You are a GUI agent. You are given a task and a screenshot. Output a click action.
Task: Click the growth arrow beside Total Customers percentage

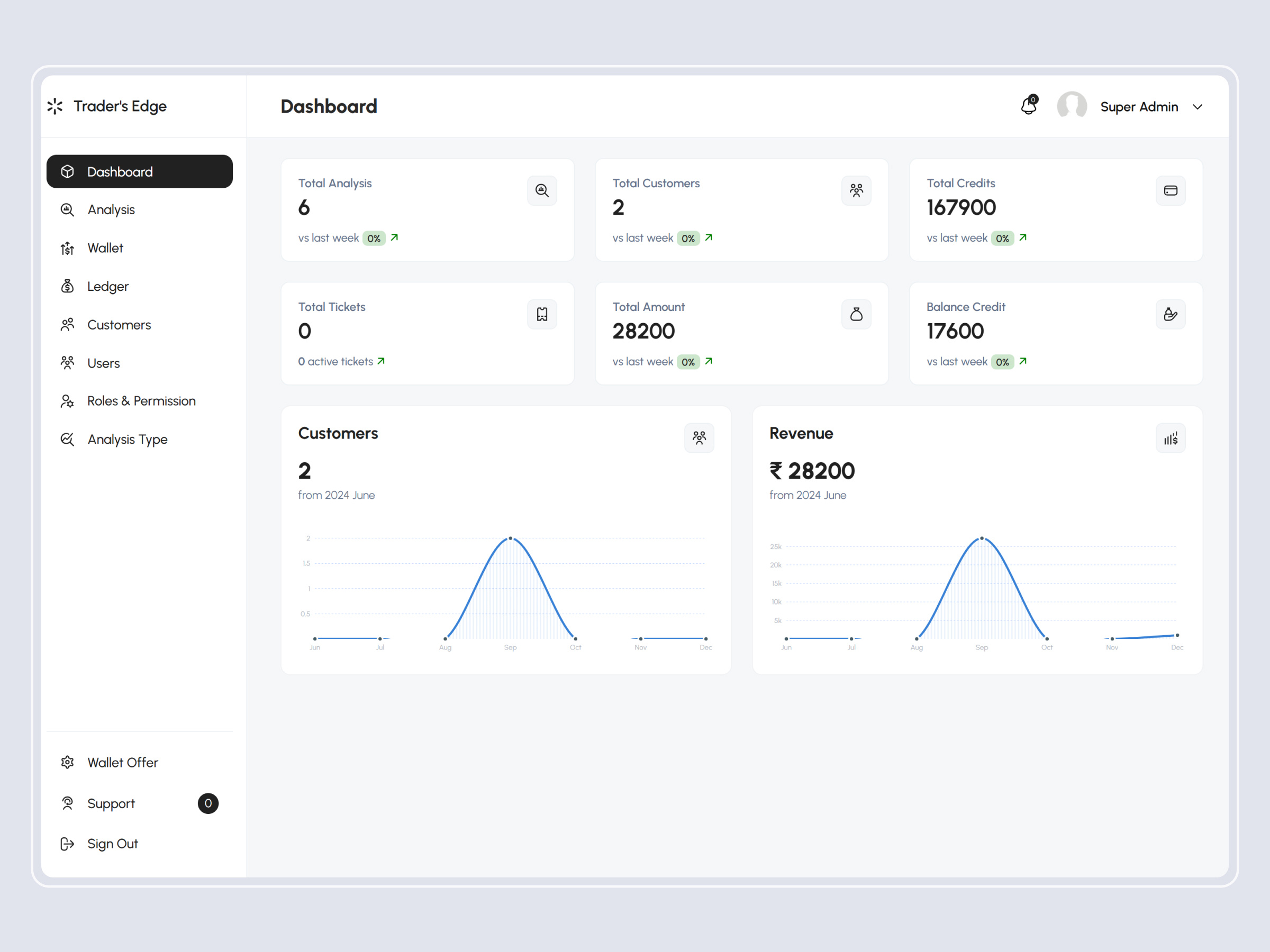tap(709, 237)
